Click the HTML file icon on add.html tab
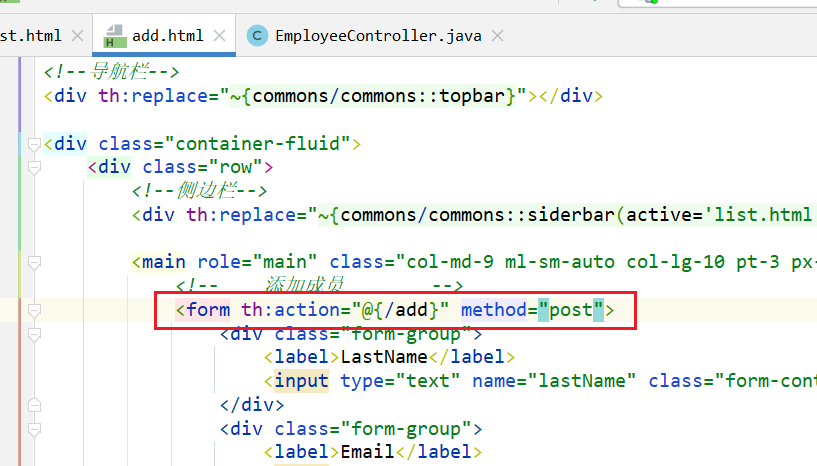 click(x=116, y=37)
